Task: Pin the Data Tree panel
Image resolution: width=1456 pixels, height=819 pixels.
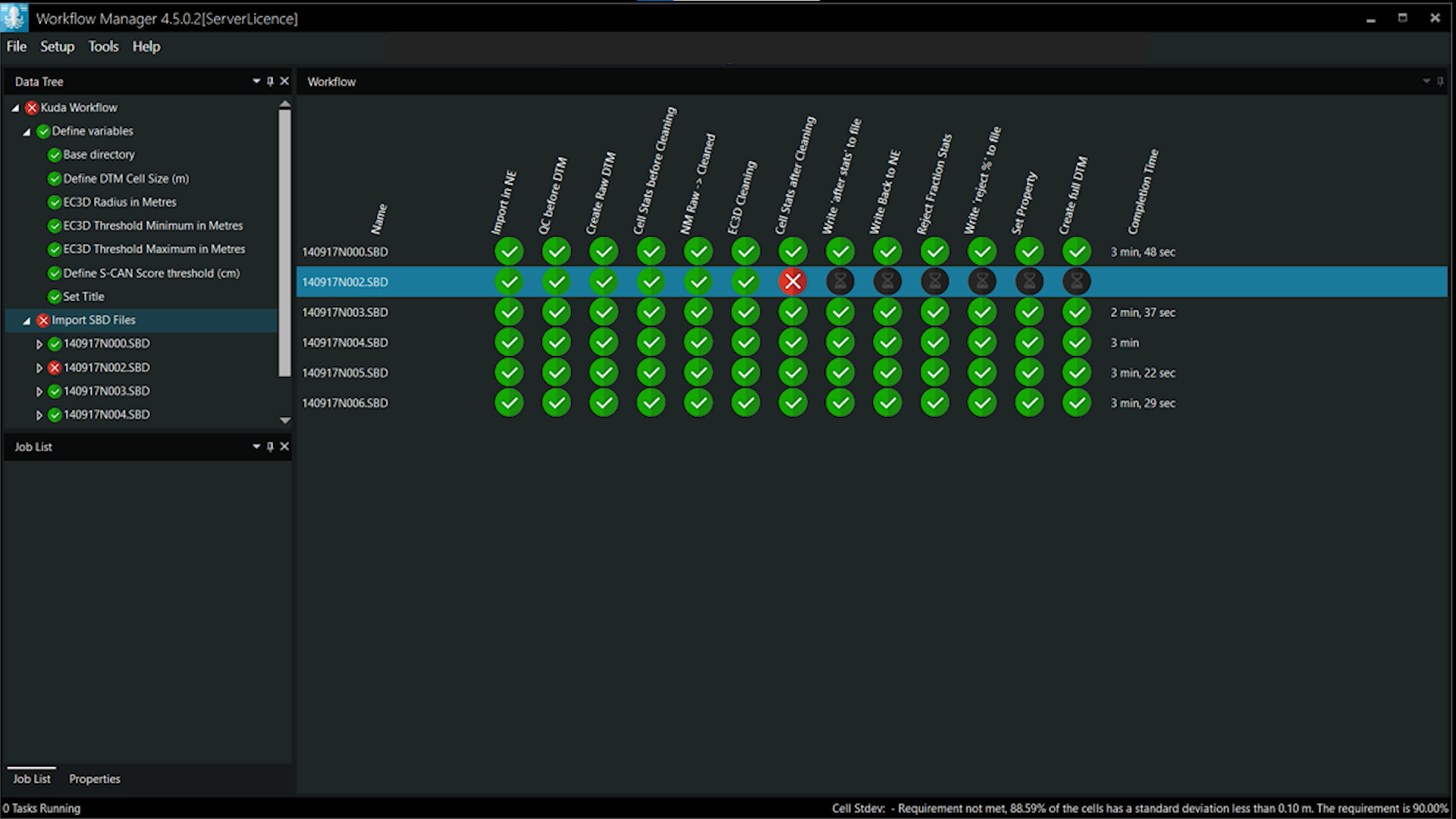Action: (270, 82)
